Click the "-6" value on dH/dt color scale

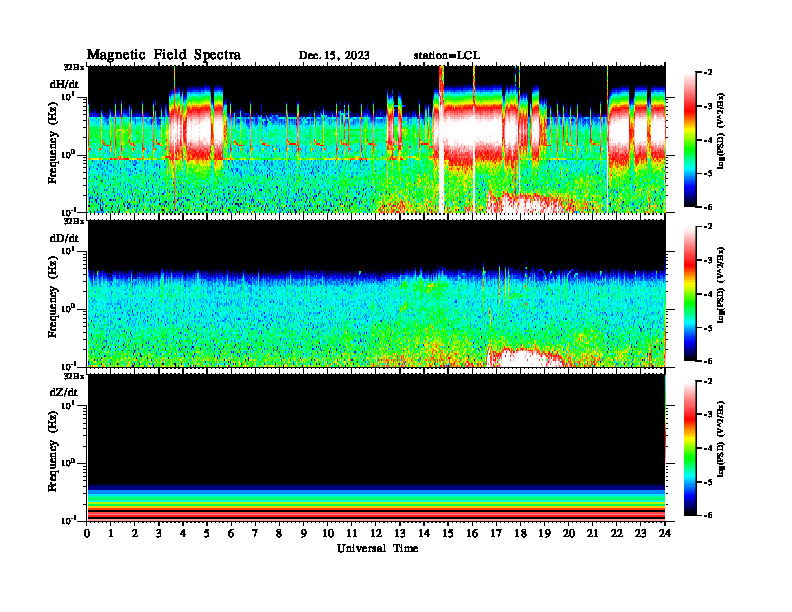(x=707, y=207)
